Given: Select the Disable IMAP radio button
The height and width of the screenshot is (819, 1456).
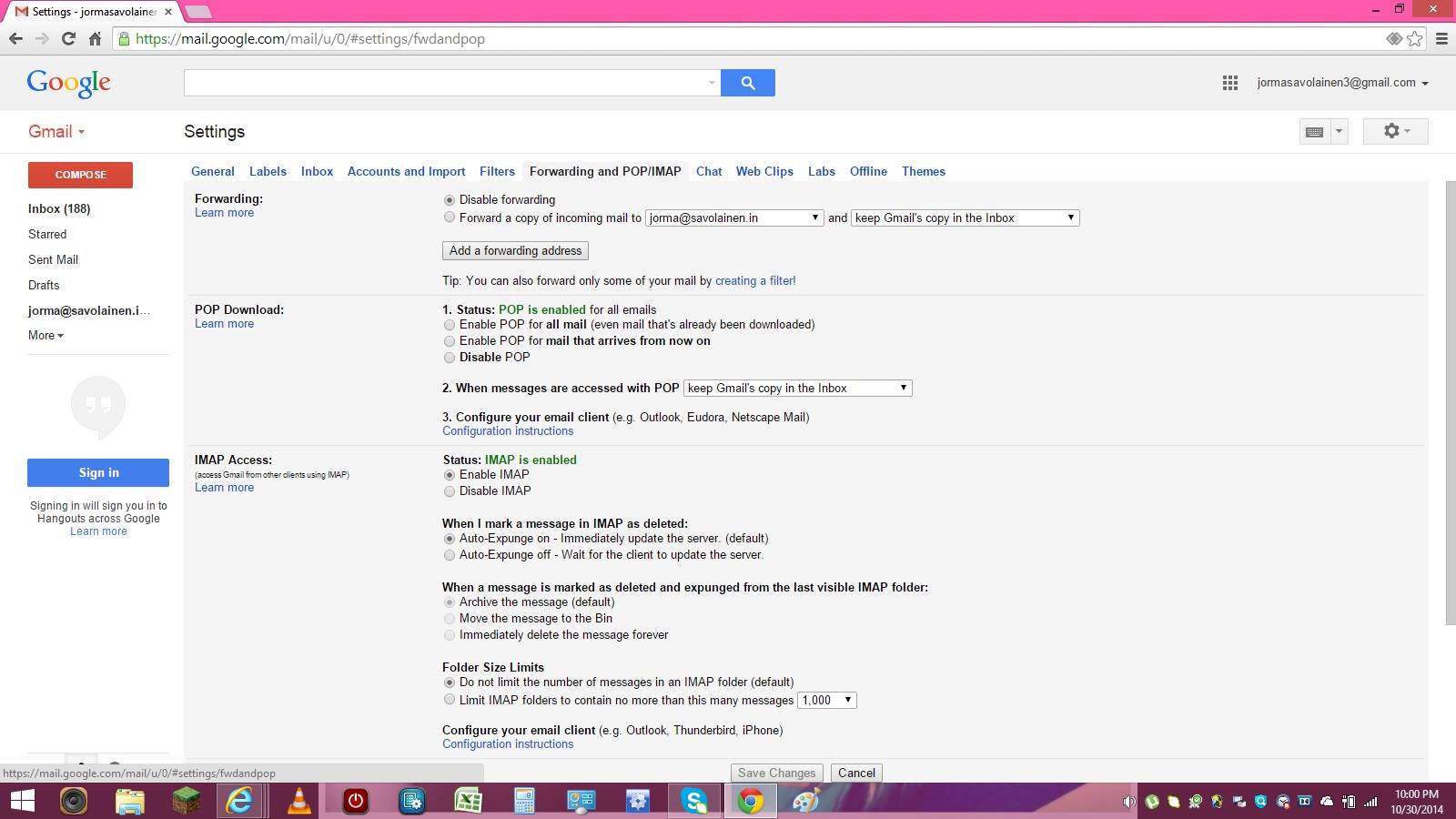Looking at the screenshot, I should click(450, 491).
